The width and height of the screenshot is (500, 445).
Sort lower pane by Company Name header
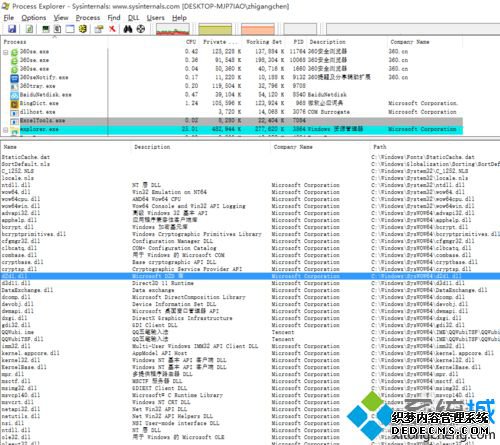[x=293, y=147]
